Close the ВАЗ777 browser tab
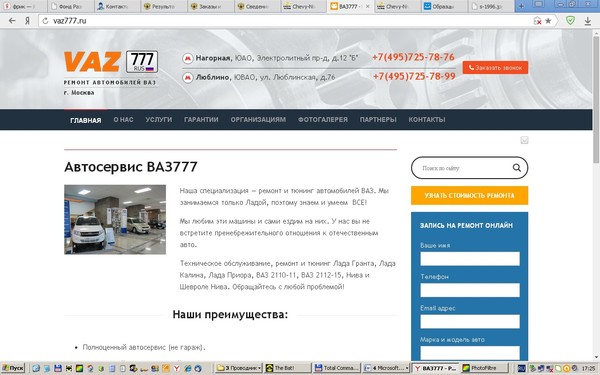Image resolution: width=600 pixels, height=375 pixels. point(367,6)
